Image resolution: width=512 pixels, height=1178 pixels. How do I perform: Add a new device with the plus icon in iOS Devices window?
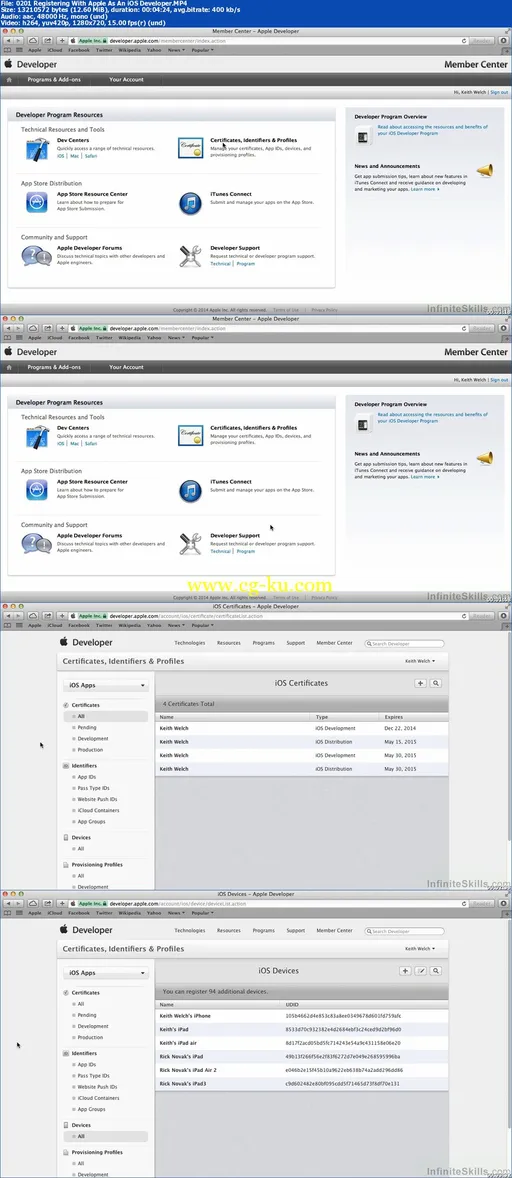click(x=405, y=971)
